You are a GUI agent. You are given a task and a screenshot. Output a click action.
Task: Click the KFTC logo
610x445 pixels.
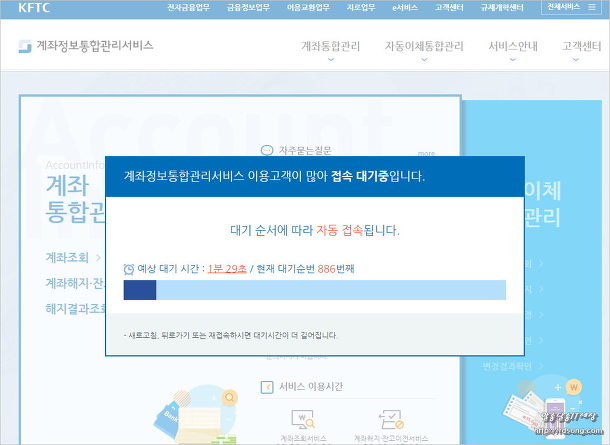click(x=33, y=7)
